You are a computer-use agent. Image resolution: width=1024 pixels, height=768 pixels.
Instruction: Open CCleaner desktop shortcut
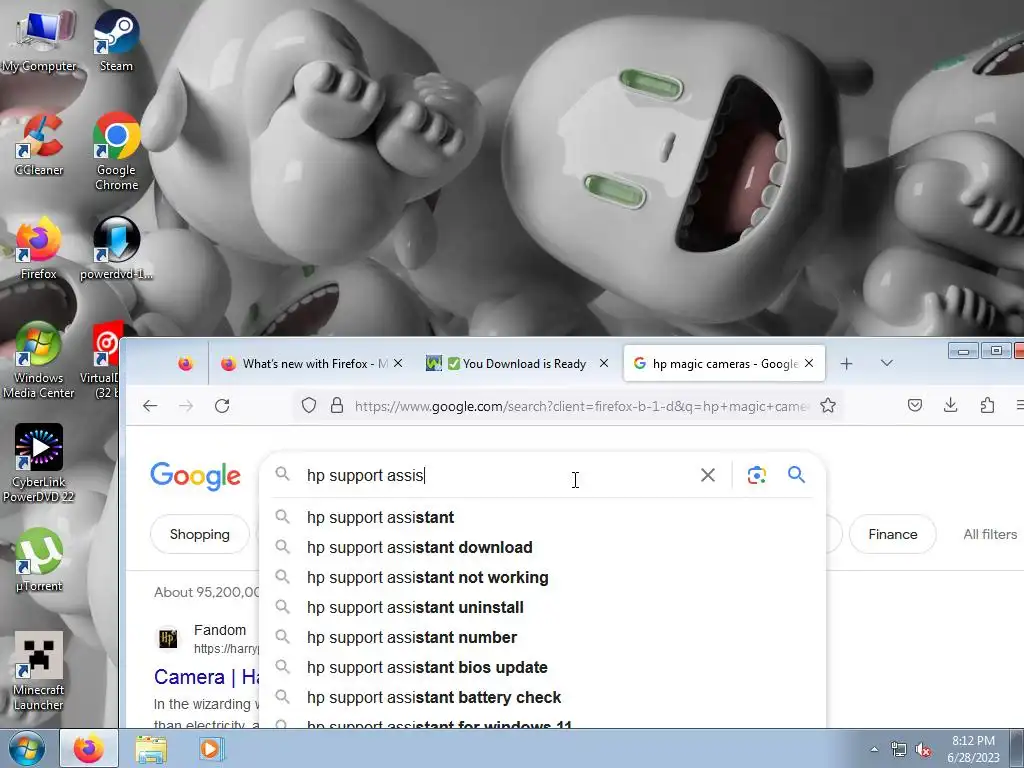click(x=39, y=145)
